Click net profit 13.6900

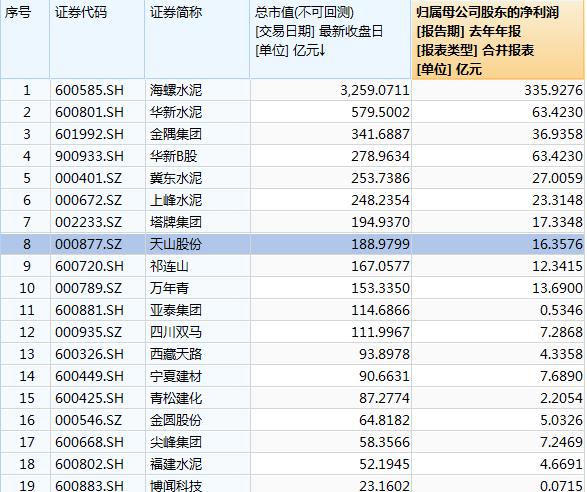point(557,288)
